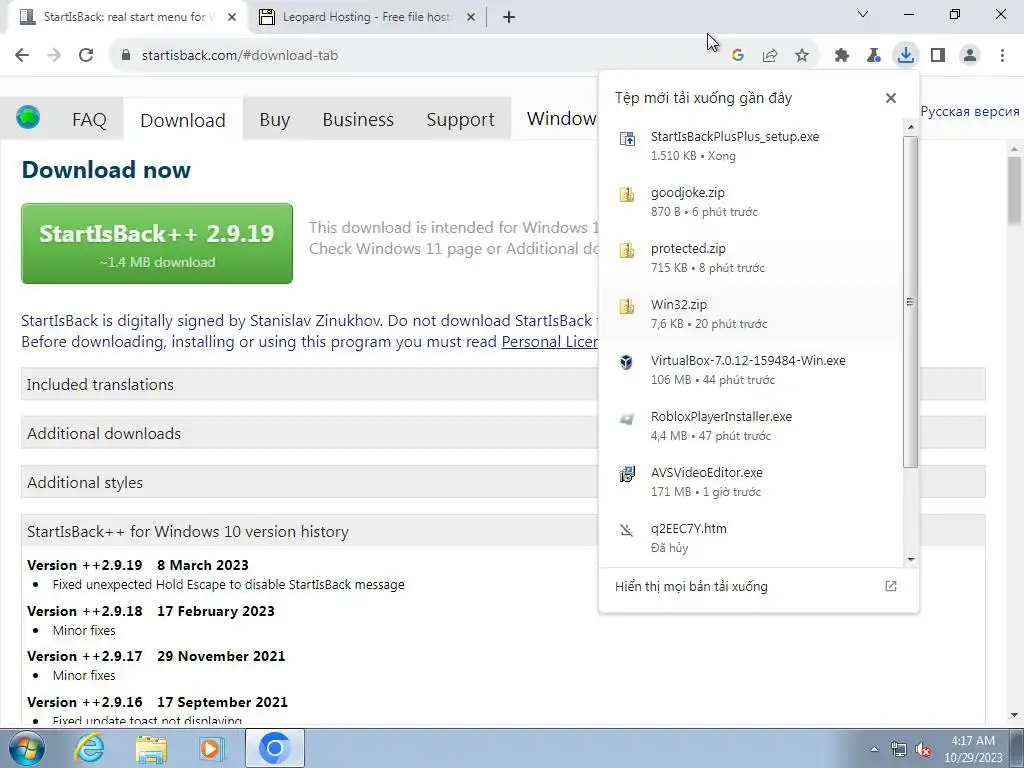
Task: Click the StartIsBackPlusPlus_setup.exe file icon
Action: pos(627,138)
